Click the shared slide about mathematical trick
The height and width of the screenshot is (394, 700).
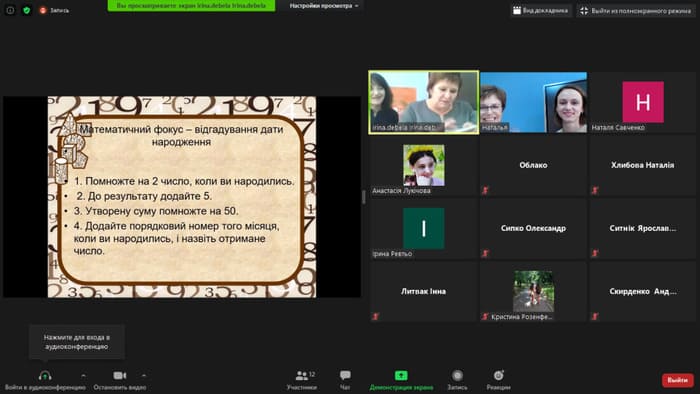182,197
